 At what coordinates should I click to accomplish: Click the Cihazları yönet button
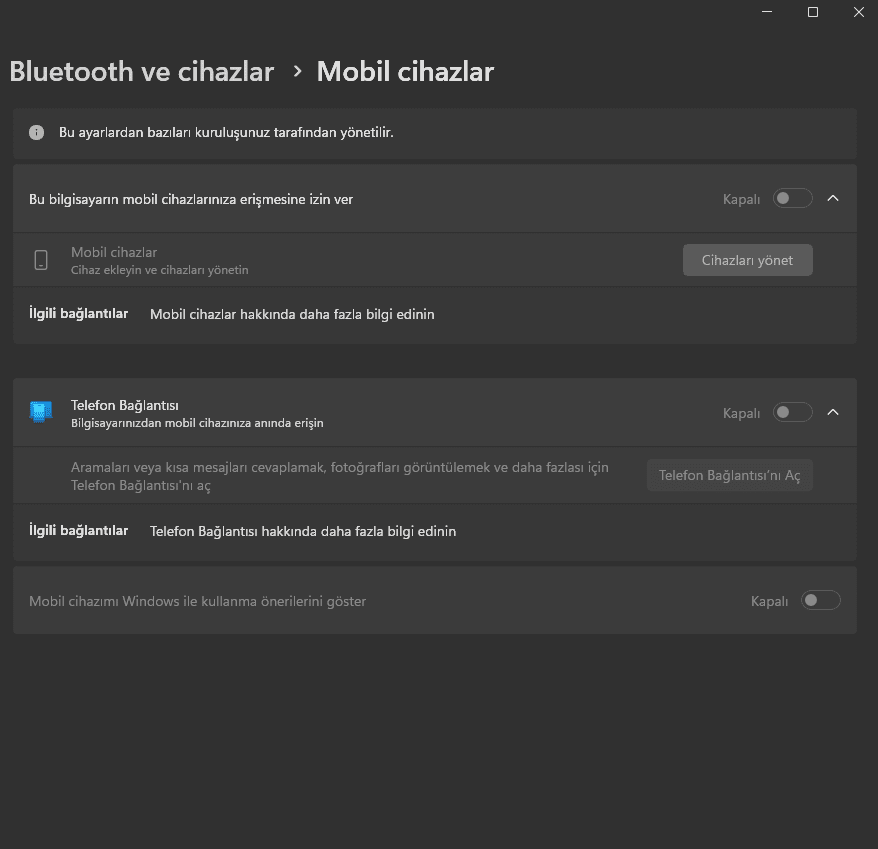click(748, 260)
